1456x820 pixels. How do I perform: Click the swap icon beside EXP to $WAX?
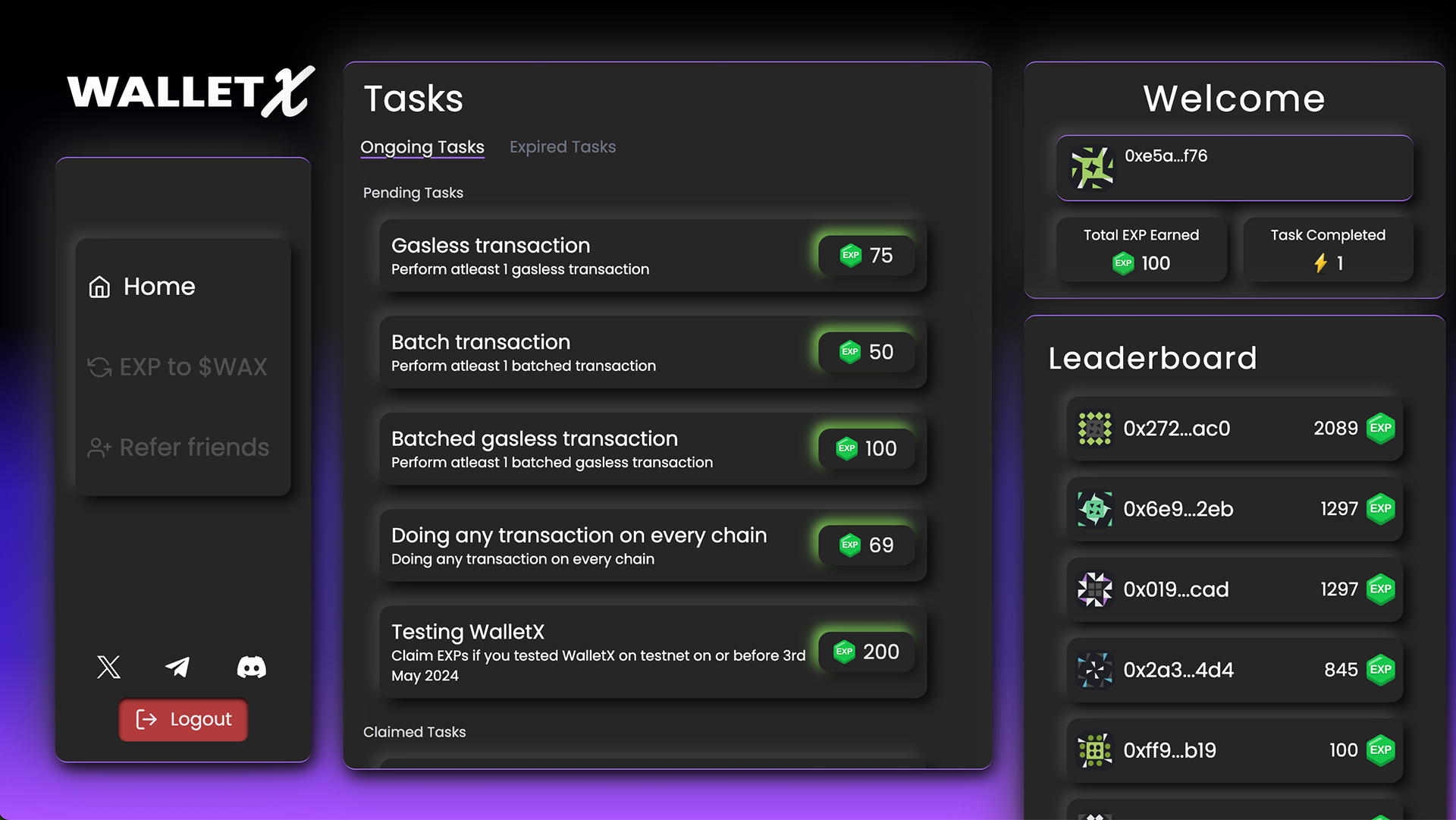coord(99,367)
